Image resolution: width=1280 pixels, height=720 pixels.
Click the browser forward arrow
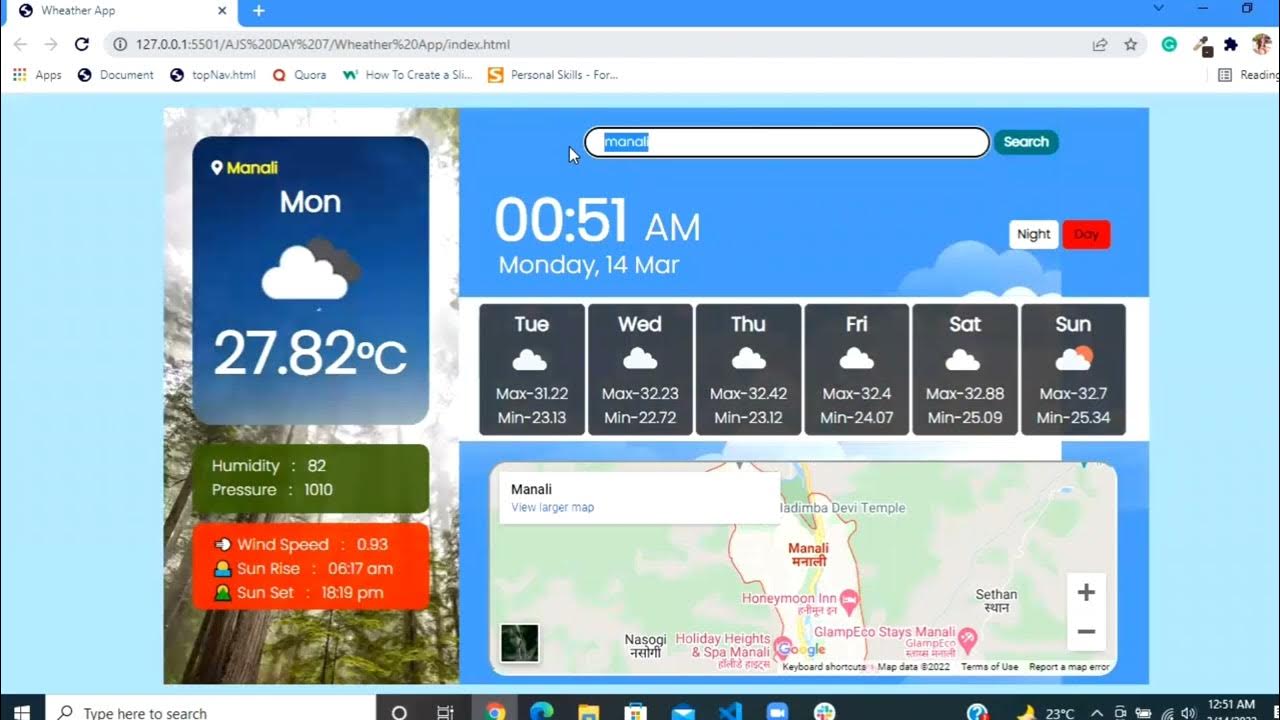tap(51, 44)
